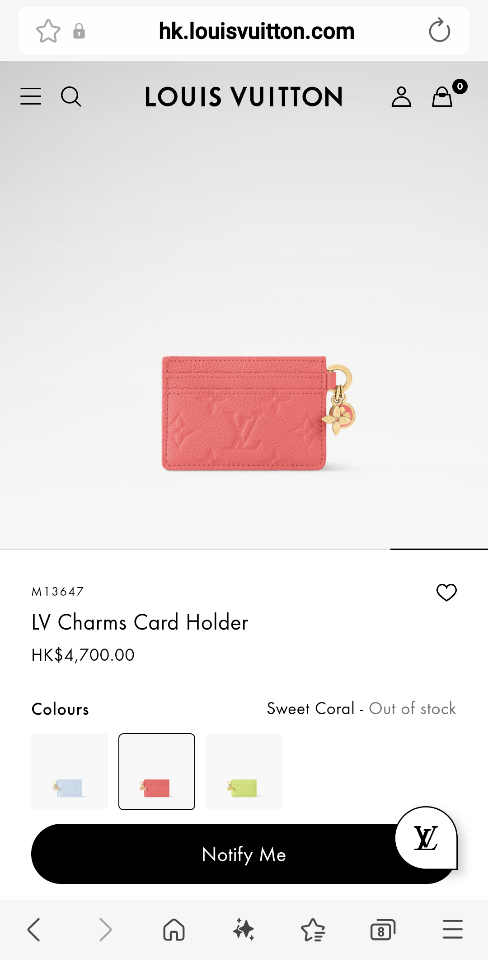This screenshot has height=960, width=488.
Task: Reload the page
Action: pos(439,31)
